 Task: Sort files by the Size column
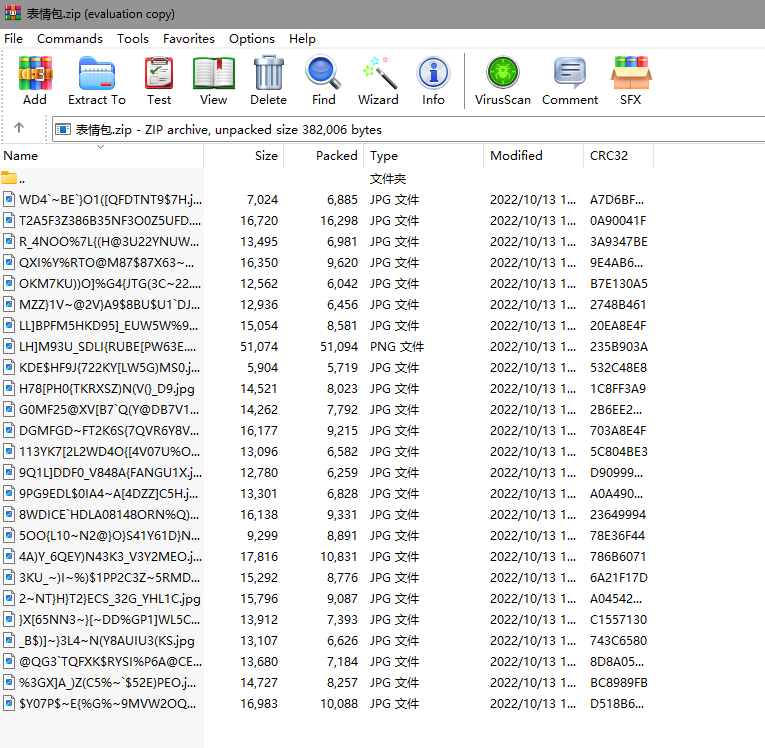pyautogui.click(x=243, y=156)
